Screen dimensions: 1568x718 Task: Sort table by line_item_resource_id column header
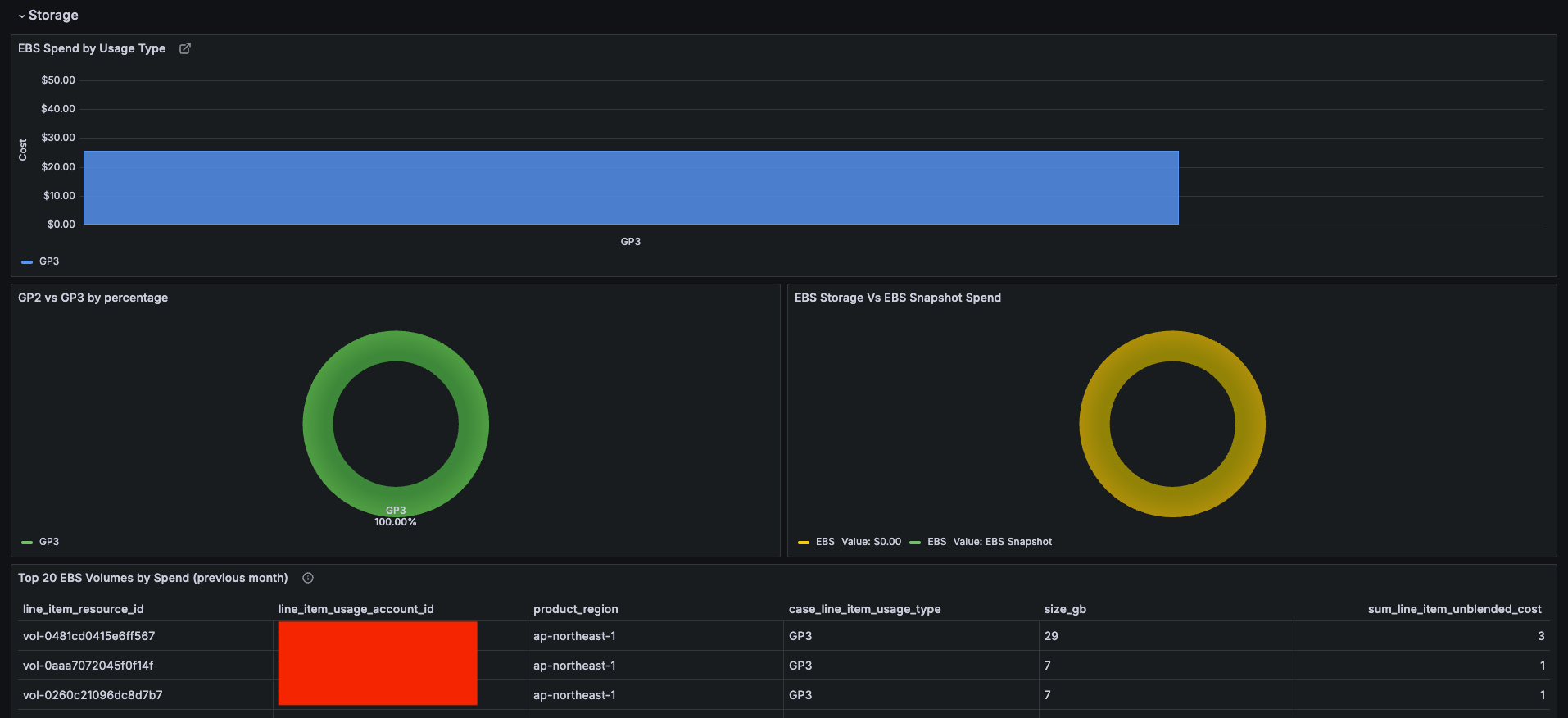(x=84, y=609)
